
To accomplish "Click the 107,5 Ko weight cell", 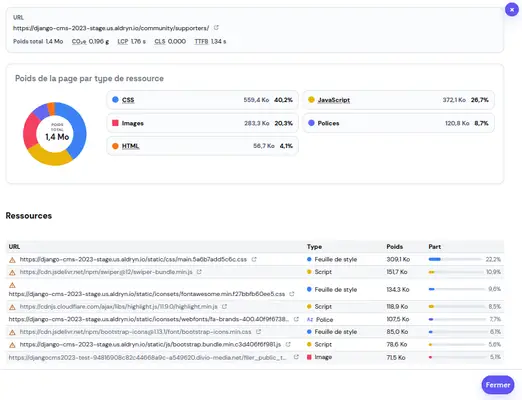I will point(398,319).
